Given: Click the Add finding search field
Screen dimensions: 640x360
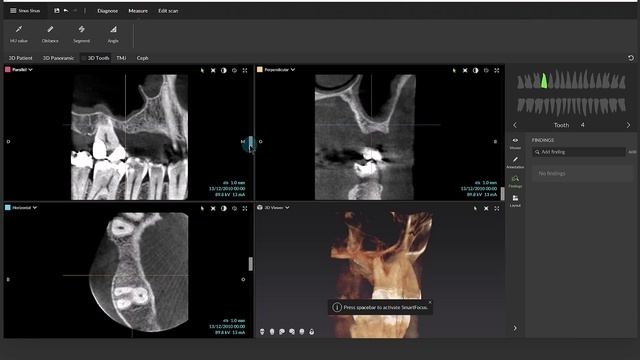Looking at the screenshot, I should [579, 152].
